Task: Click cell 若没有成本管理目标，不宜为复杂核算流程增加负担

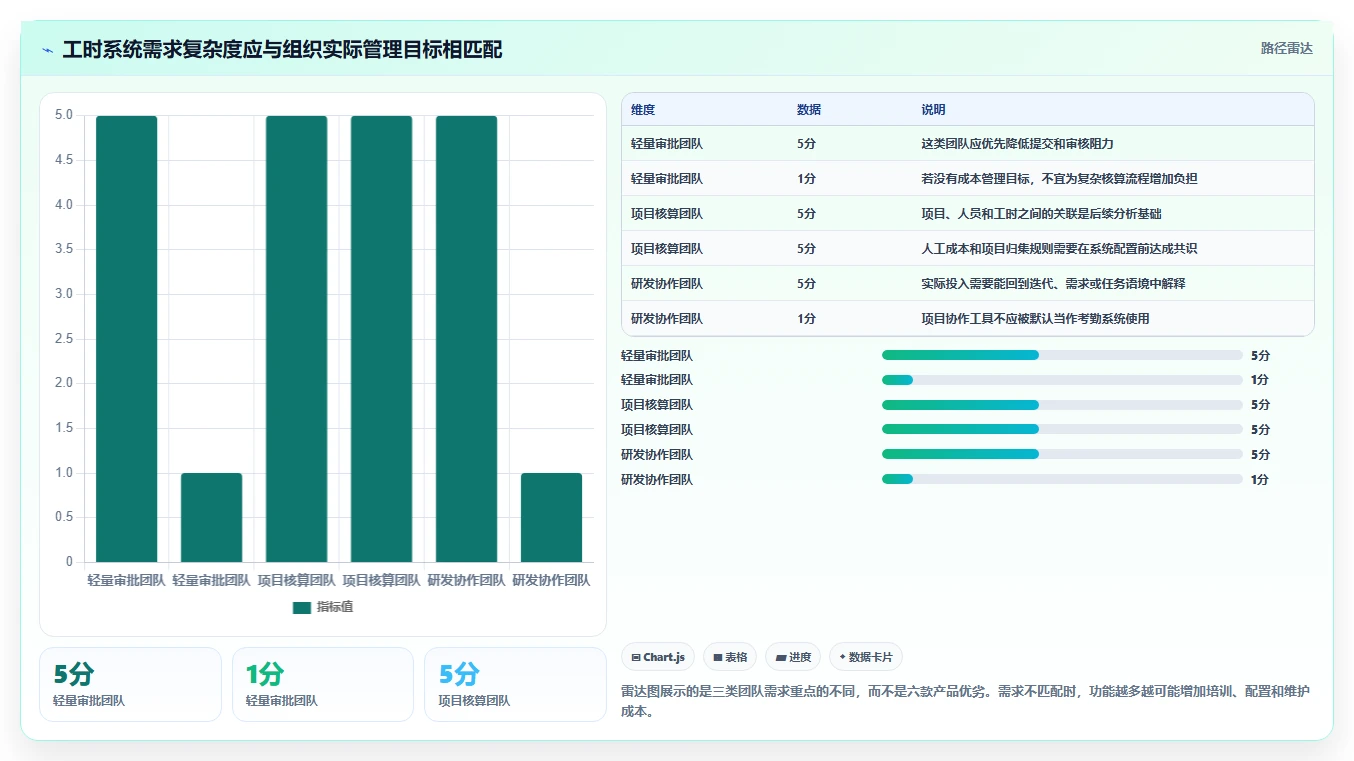Action: [x=1059, y=179]
